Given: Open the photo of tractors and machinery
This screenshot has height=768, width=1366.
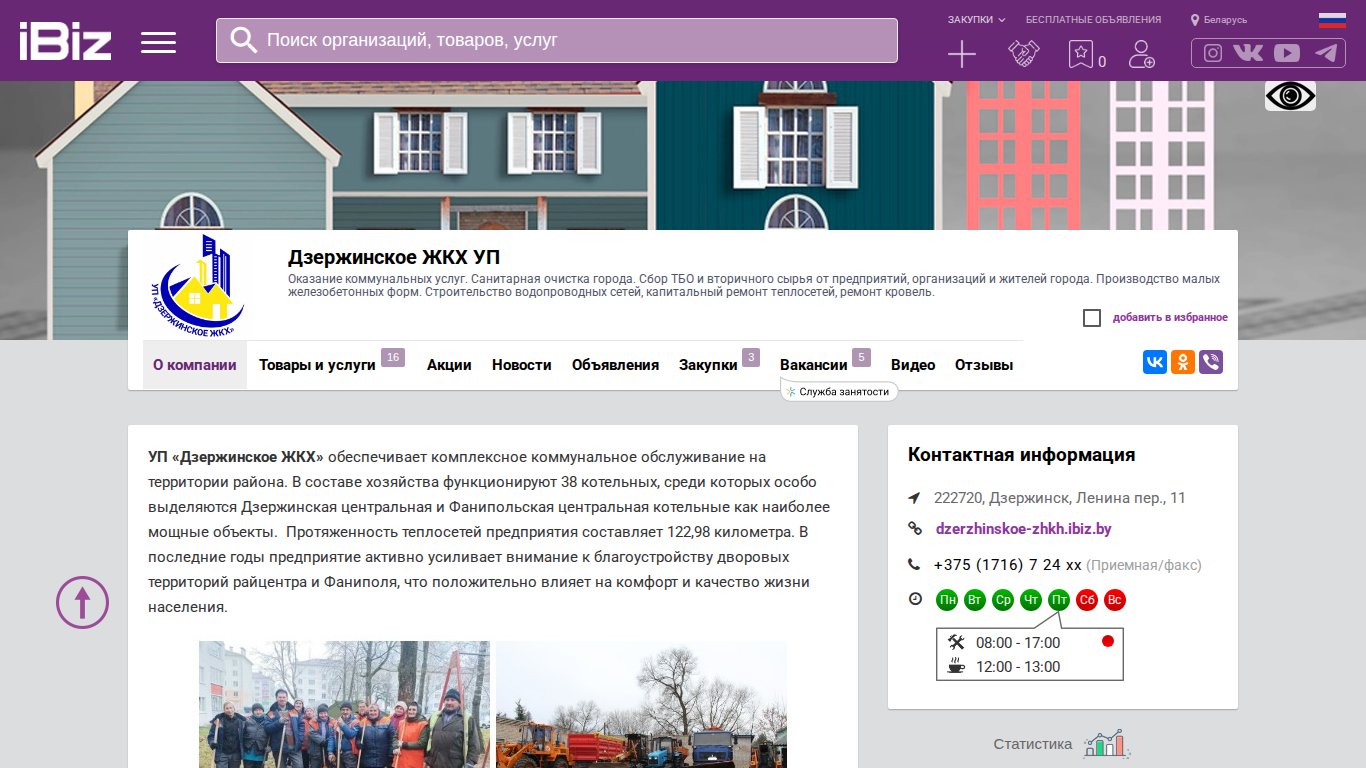Looking at the screenshot, I should click(641, 704).
